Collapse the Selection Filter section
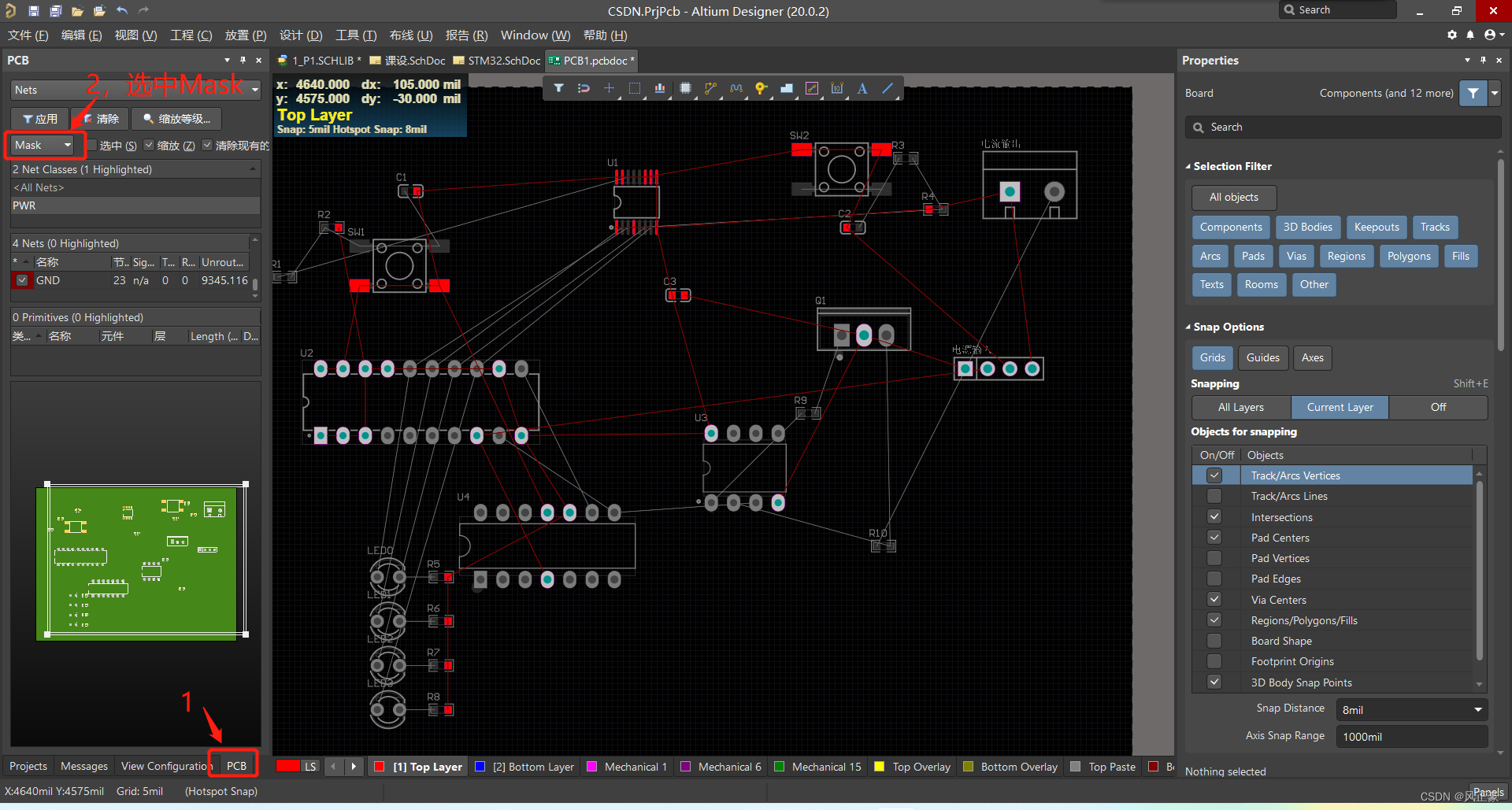1512x810 pixels. [x=1188, y=166]
